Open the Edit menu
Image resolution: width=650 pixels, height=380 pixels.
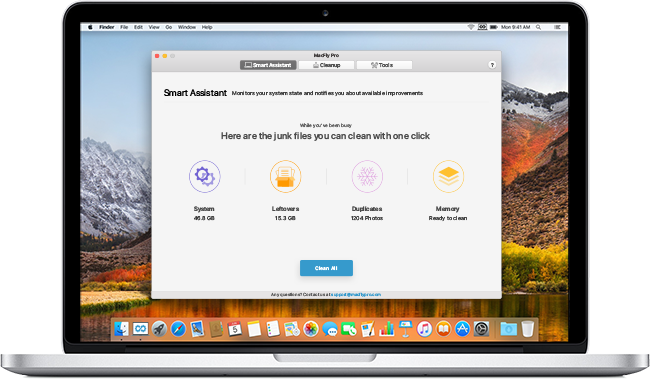tap(138, 27)
